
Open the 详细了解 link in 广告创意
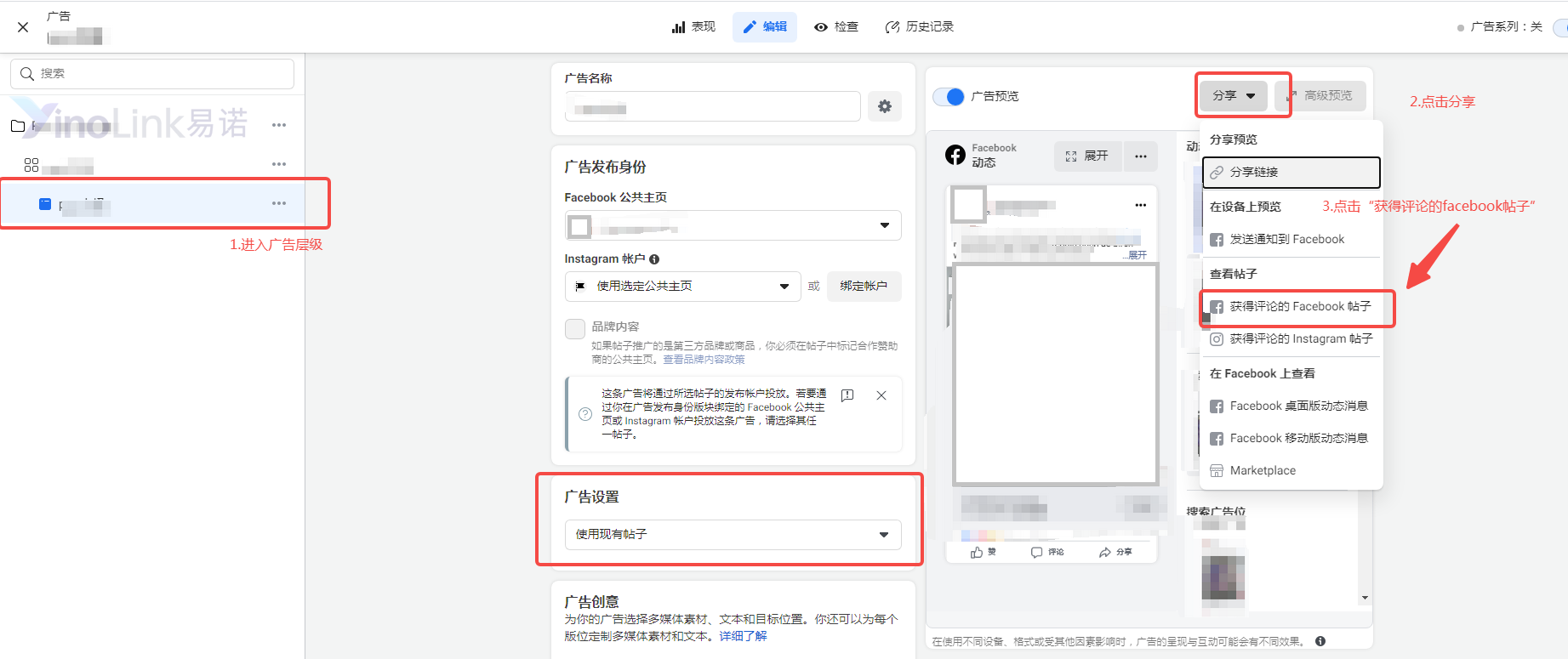743,636
